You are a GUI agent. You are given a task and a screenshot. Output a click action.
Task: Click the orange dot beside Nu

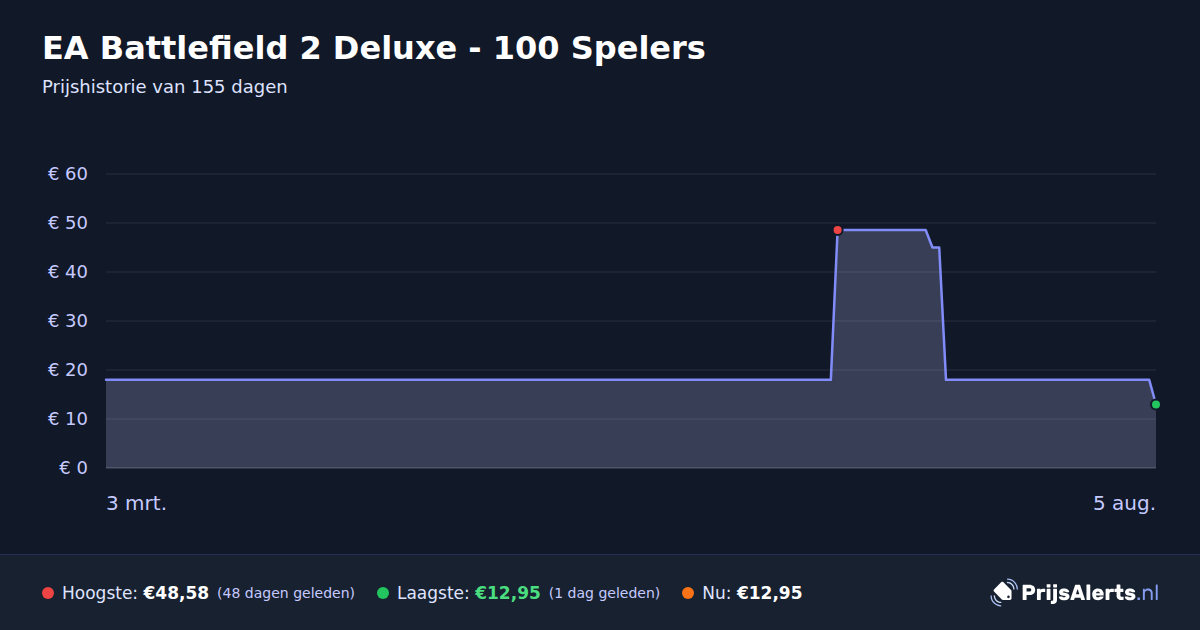click(688, 593)
